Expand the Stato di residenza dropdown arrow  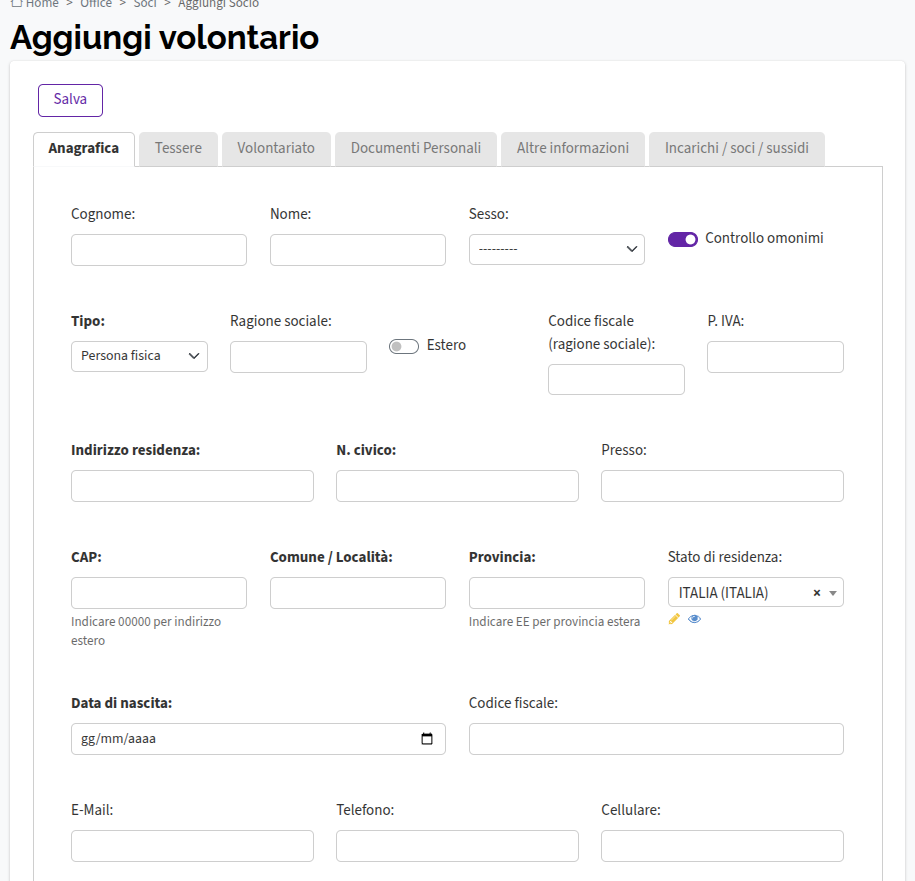833,593
